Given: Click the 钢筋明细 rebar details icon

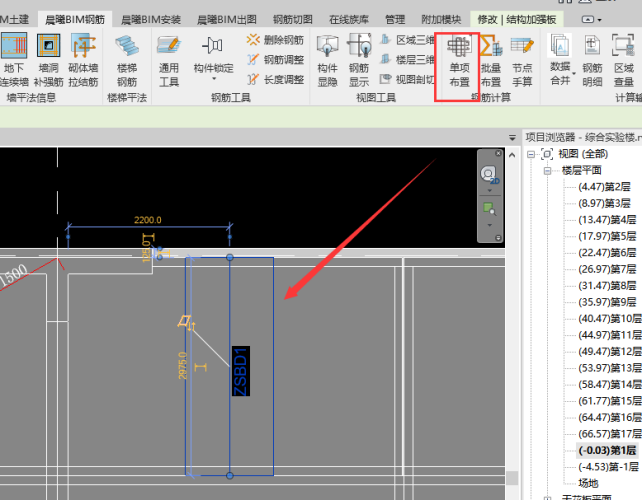Looking at the screenshot, I should click(593, 61).
